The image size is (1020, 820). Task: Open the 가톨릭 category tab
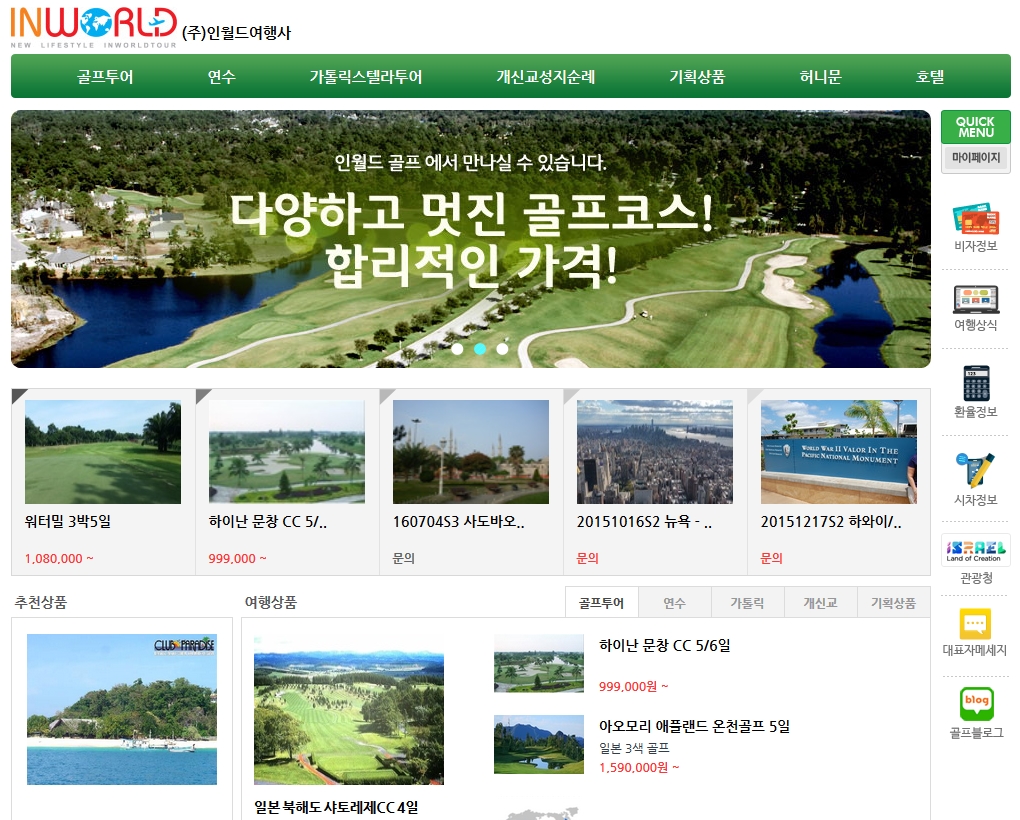[747, 602]
